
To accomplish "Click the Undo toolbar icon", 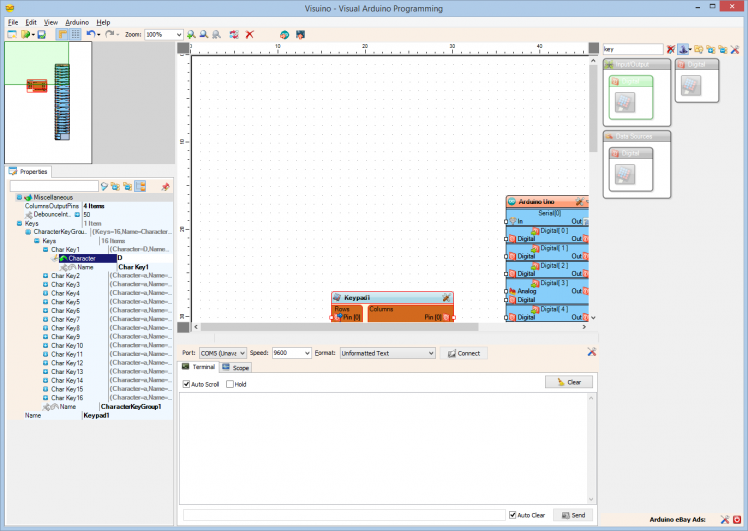I will (90, 34).
